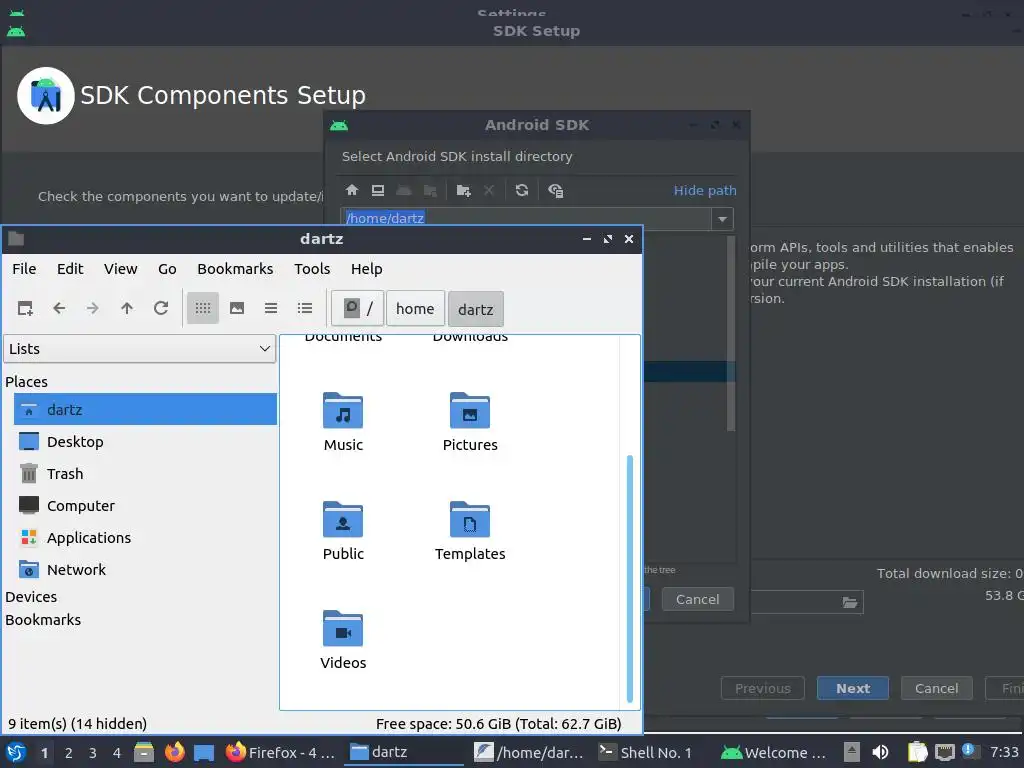The height and width of the screenshot is (768, 1024).
Task: Click Desktop directory icon in Android SDK dialog
Action: [377, 190]
